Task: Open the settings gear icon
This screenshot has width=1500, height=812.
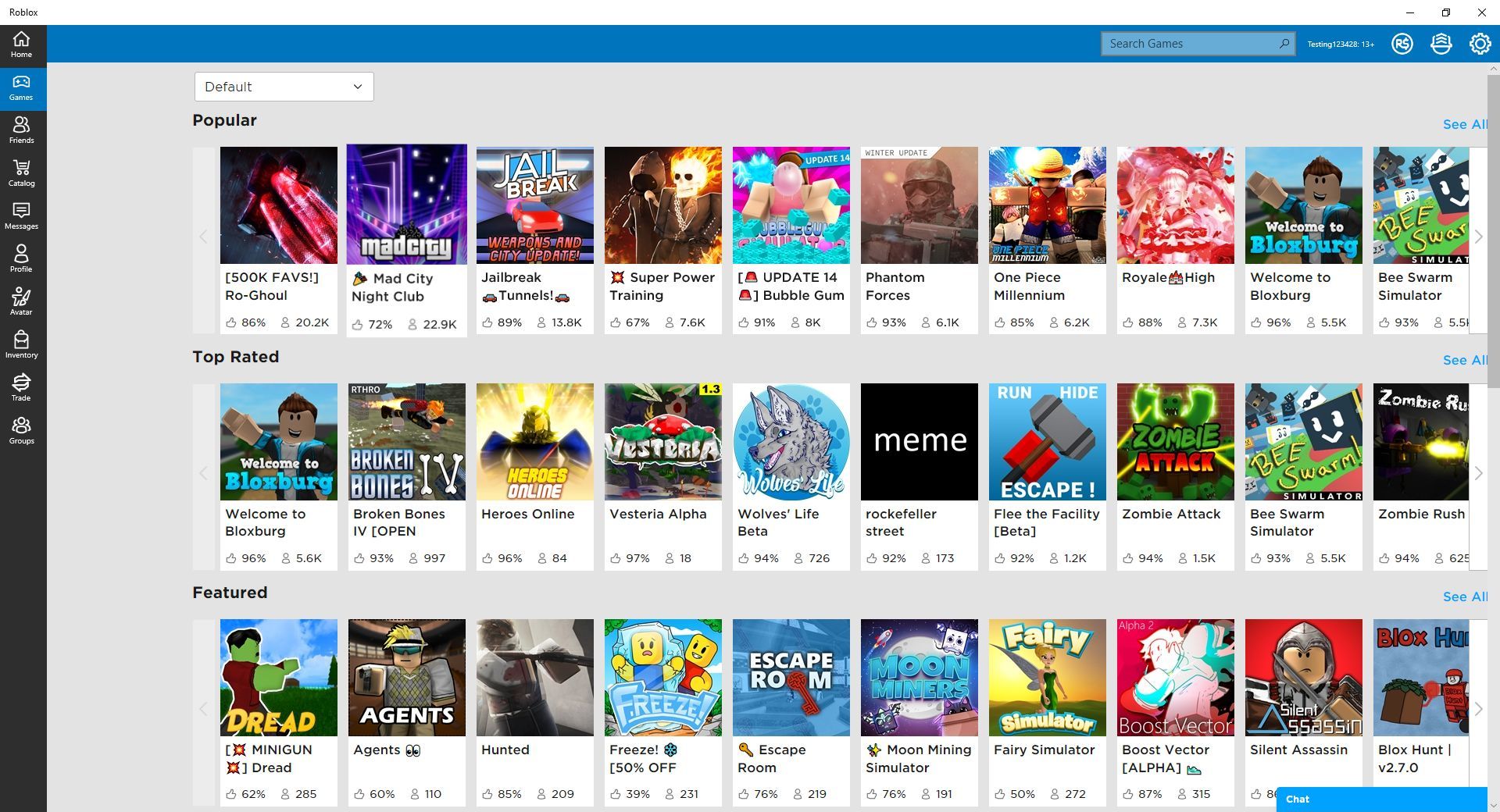Action: click(x=1480, y=44)
